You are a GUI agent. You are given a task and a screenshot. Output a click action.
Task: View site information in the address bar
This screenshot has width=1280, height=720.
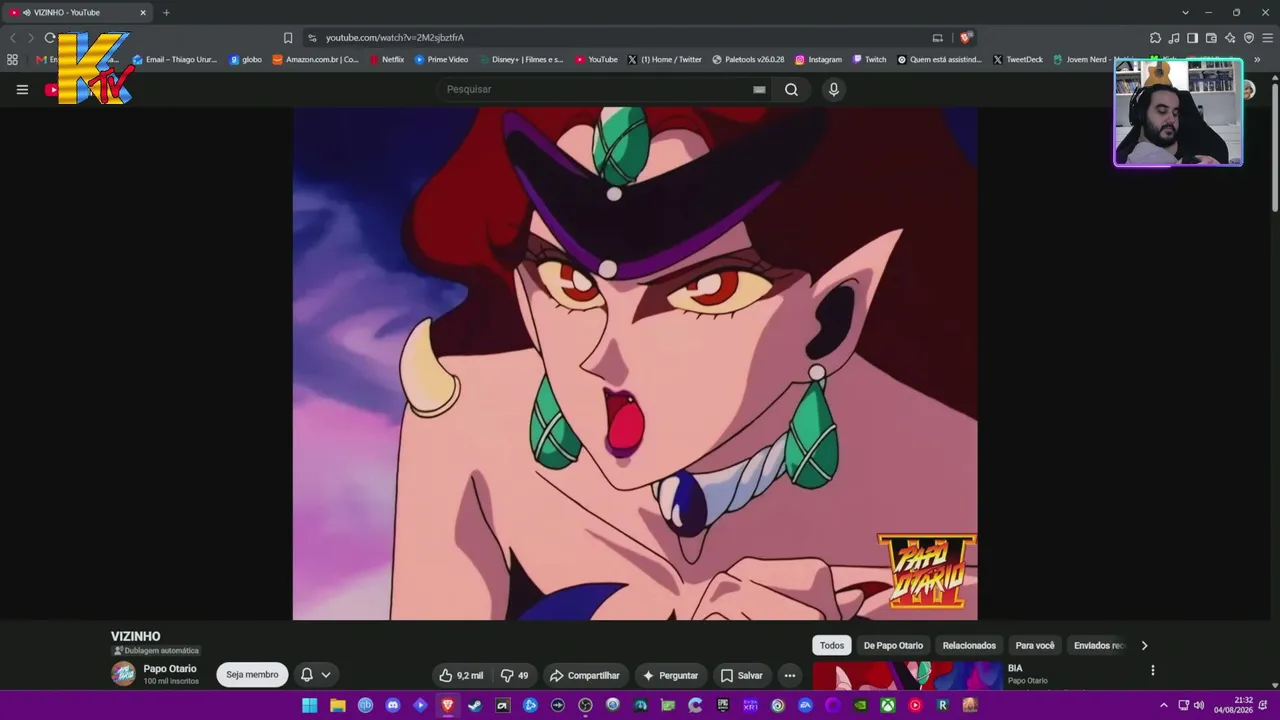pyautogui.click(x=312, y=38)
